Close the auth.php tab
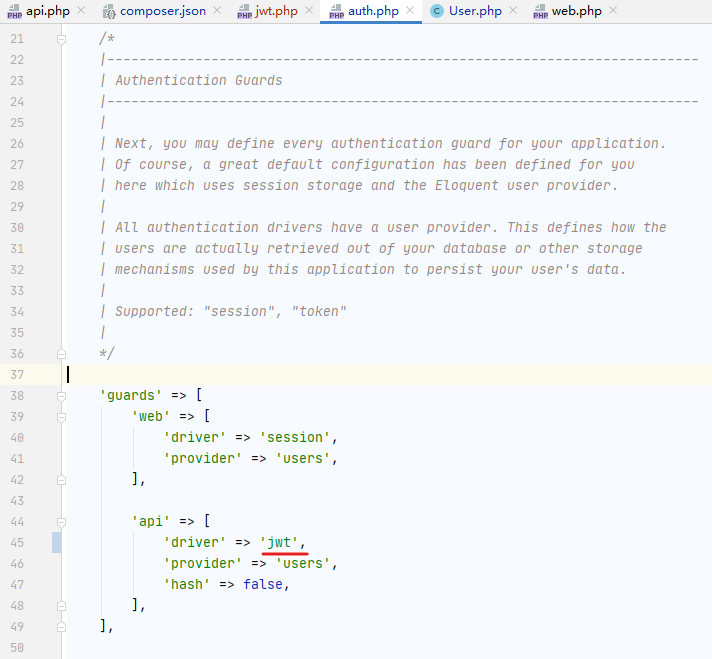Screen dimensions: 712x659 click(x=410, y=10)
